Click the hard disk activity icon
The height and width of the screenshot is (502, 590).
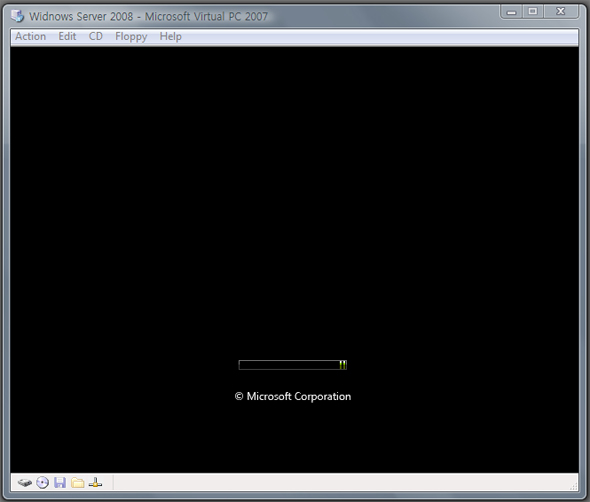coord(25,482)
